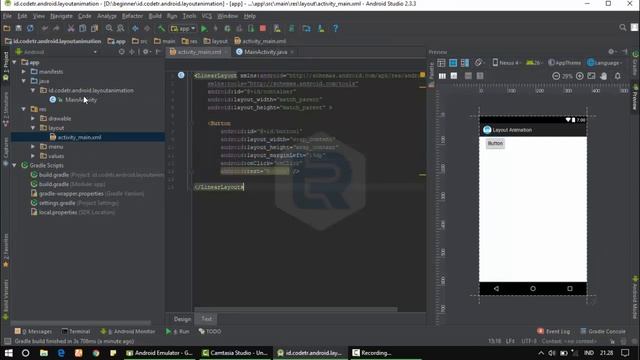Open the Preview panel gear settings
Viewport: 640px width, 360px height.
612,52
